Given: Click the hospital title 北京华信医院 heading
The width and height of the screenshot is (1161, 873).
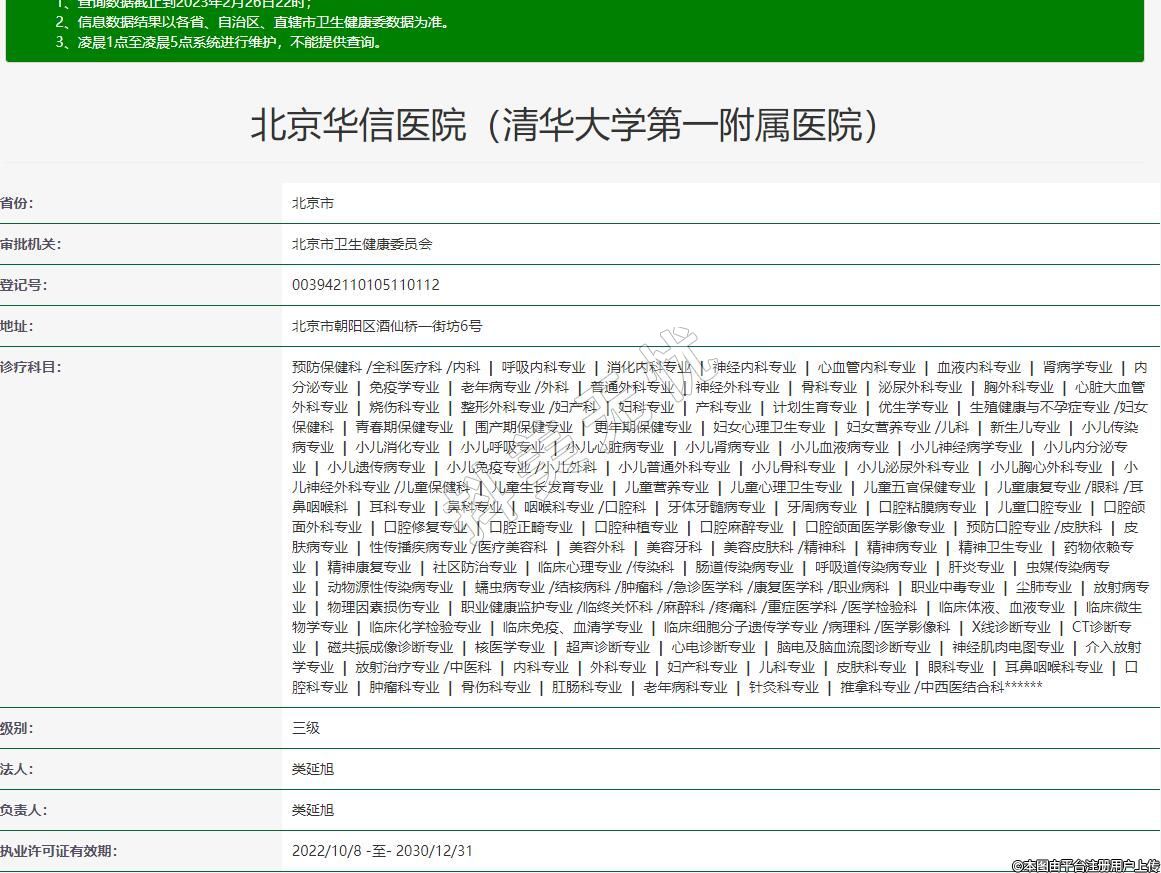Looking at the screenshot, I should [x=566, y=126].
